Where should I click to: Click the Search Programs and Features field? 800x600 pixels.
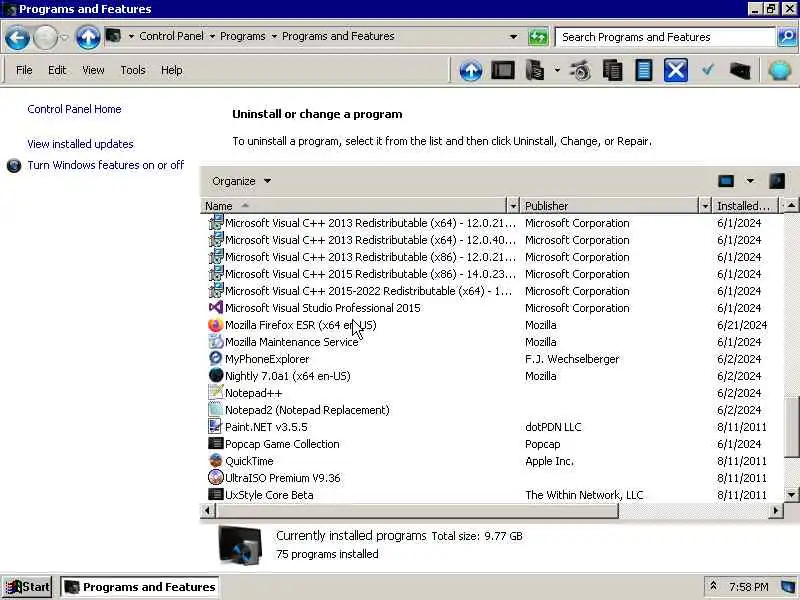point(665,37)
